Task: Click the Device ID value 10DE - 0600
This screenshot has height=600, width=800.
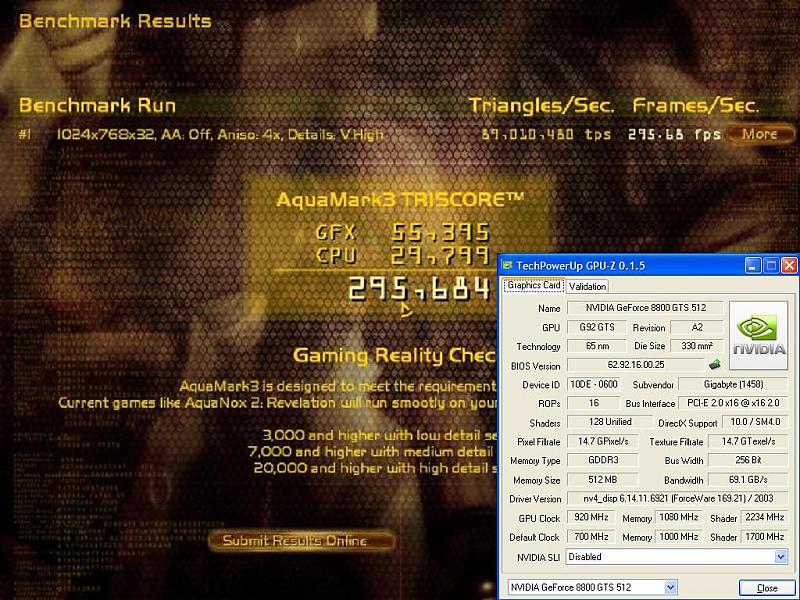Action: 594,384
